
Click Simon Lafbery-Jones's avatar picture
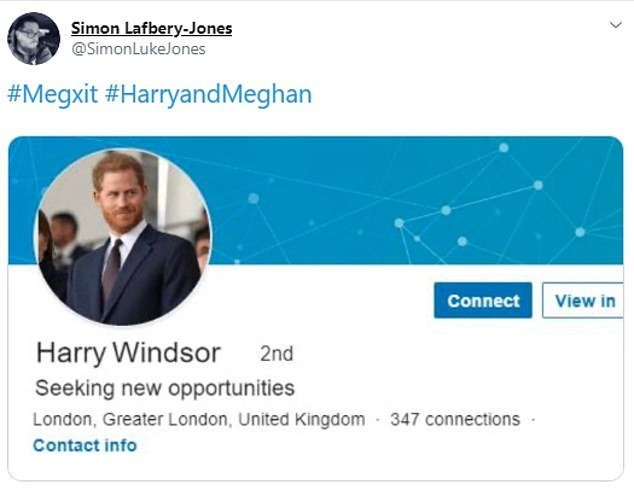point(33,39)
